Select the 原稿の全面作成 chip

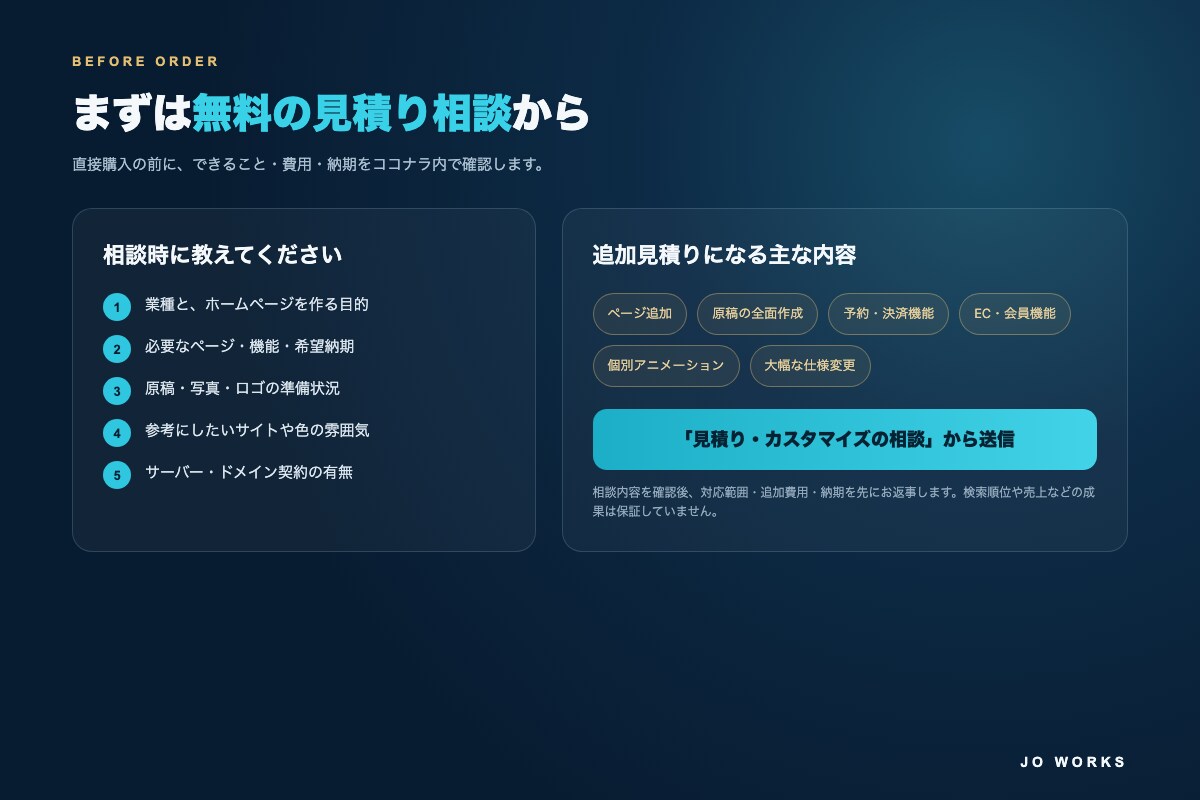(x=757, y=314)
